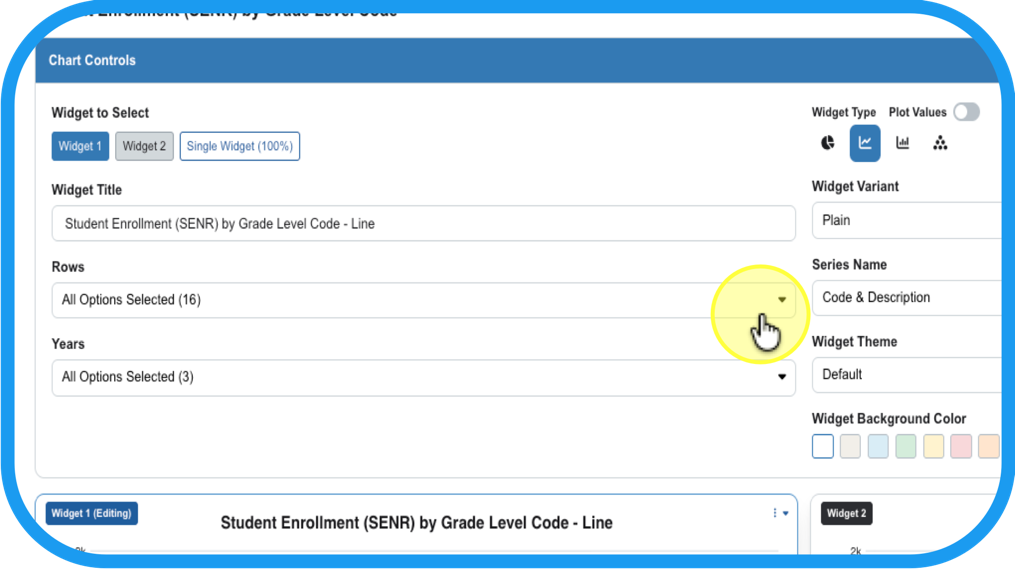Select the pink background color swatch
Image resolution: width=1015 pixels, height=569 pixels.
point(961,446)
